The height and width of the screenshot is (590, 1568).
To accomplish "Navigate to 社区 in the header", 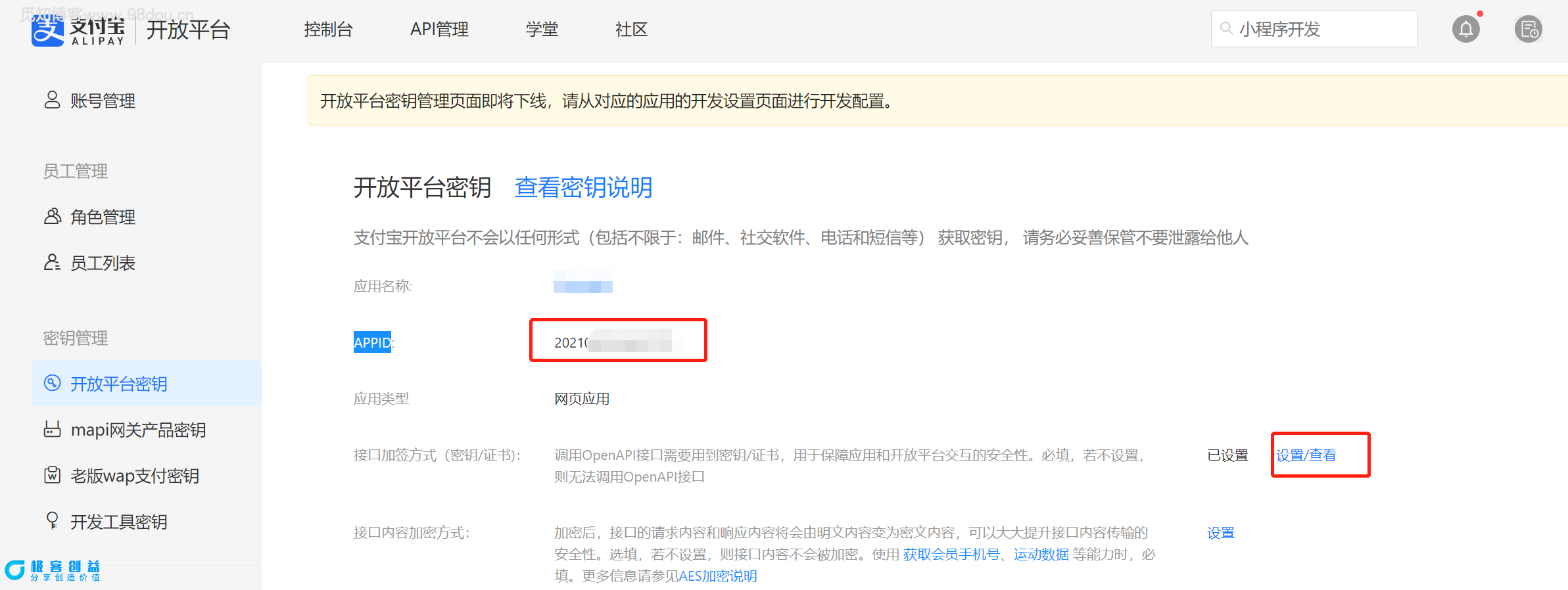I will [x=631, y=30].
